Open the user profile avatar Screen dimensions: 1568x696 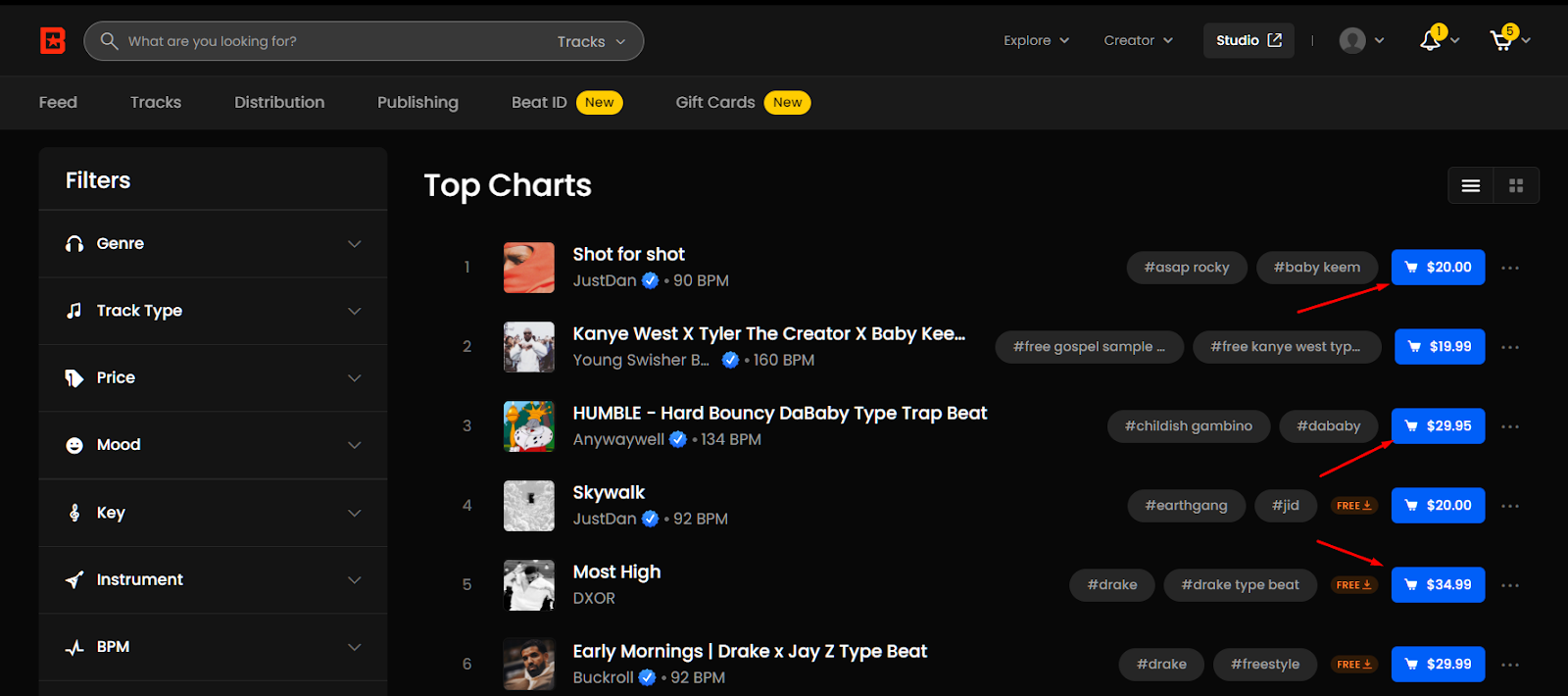1352,40
